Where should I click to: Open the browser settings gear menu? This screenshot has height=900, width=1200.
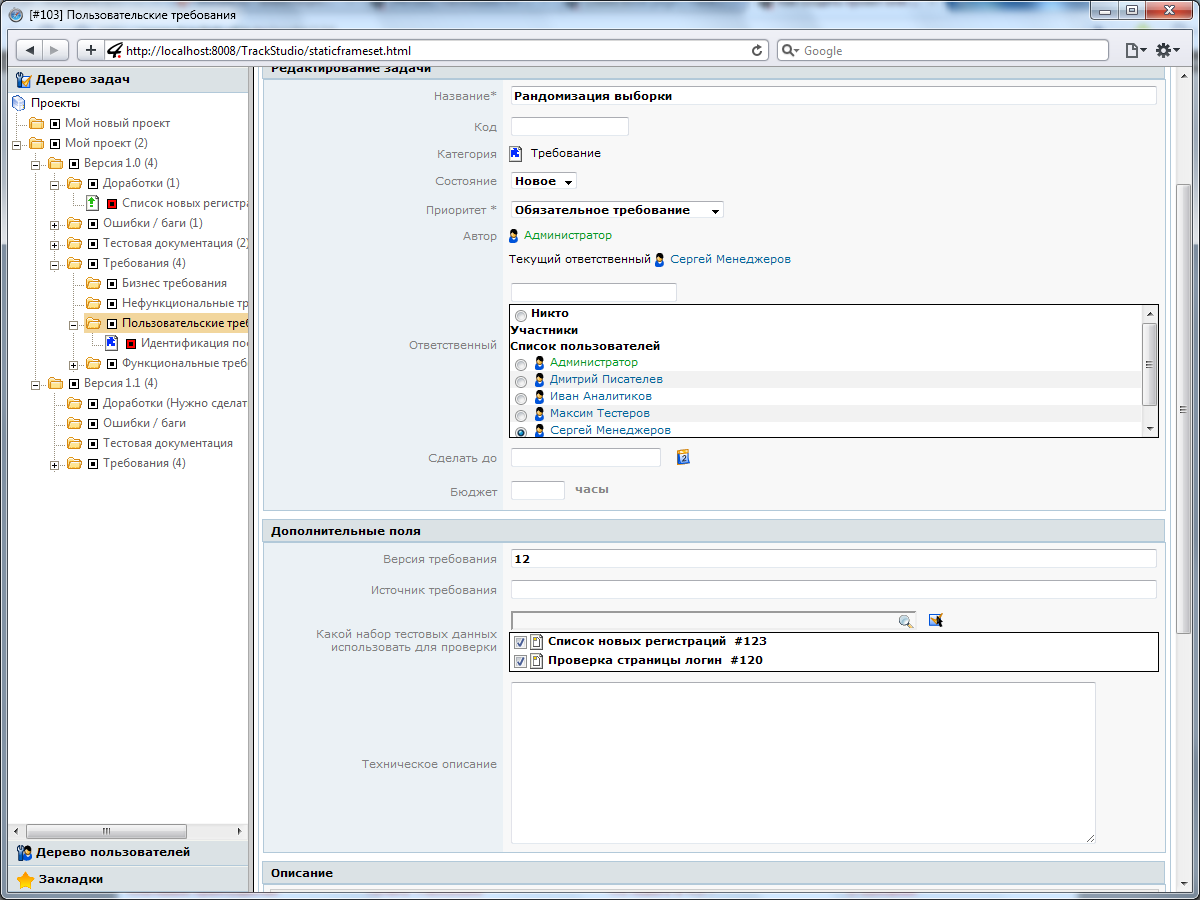click(x=1167, y=50)
